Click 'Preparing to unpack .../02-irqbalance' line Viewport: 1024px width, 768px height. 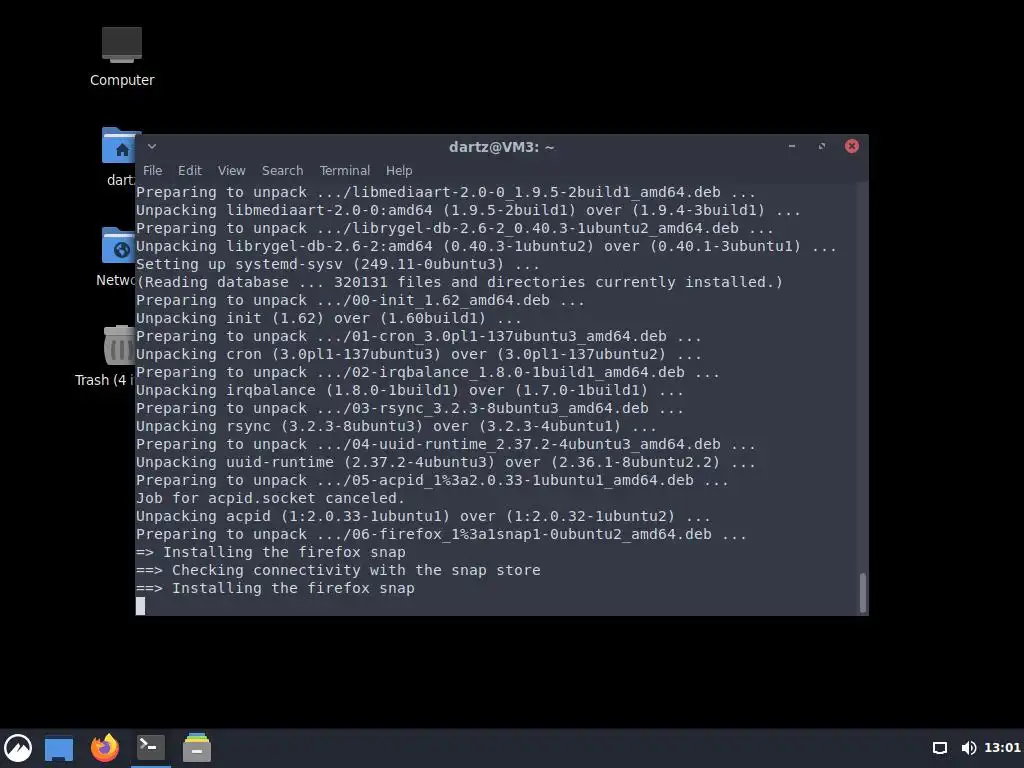pyautogui.click(x=428, y=372)
